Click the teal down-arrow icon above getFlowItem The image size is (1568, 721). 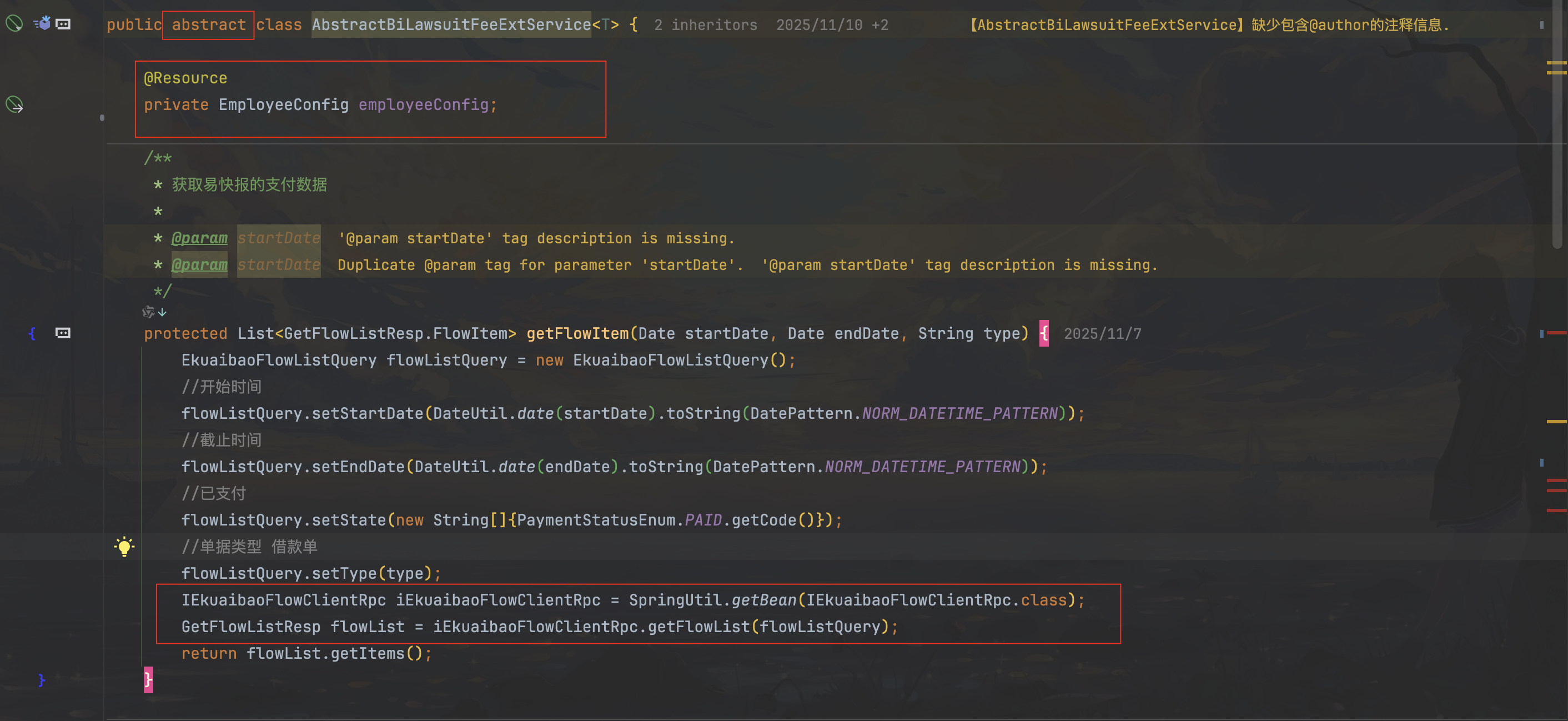(162, 312)
